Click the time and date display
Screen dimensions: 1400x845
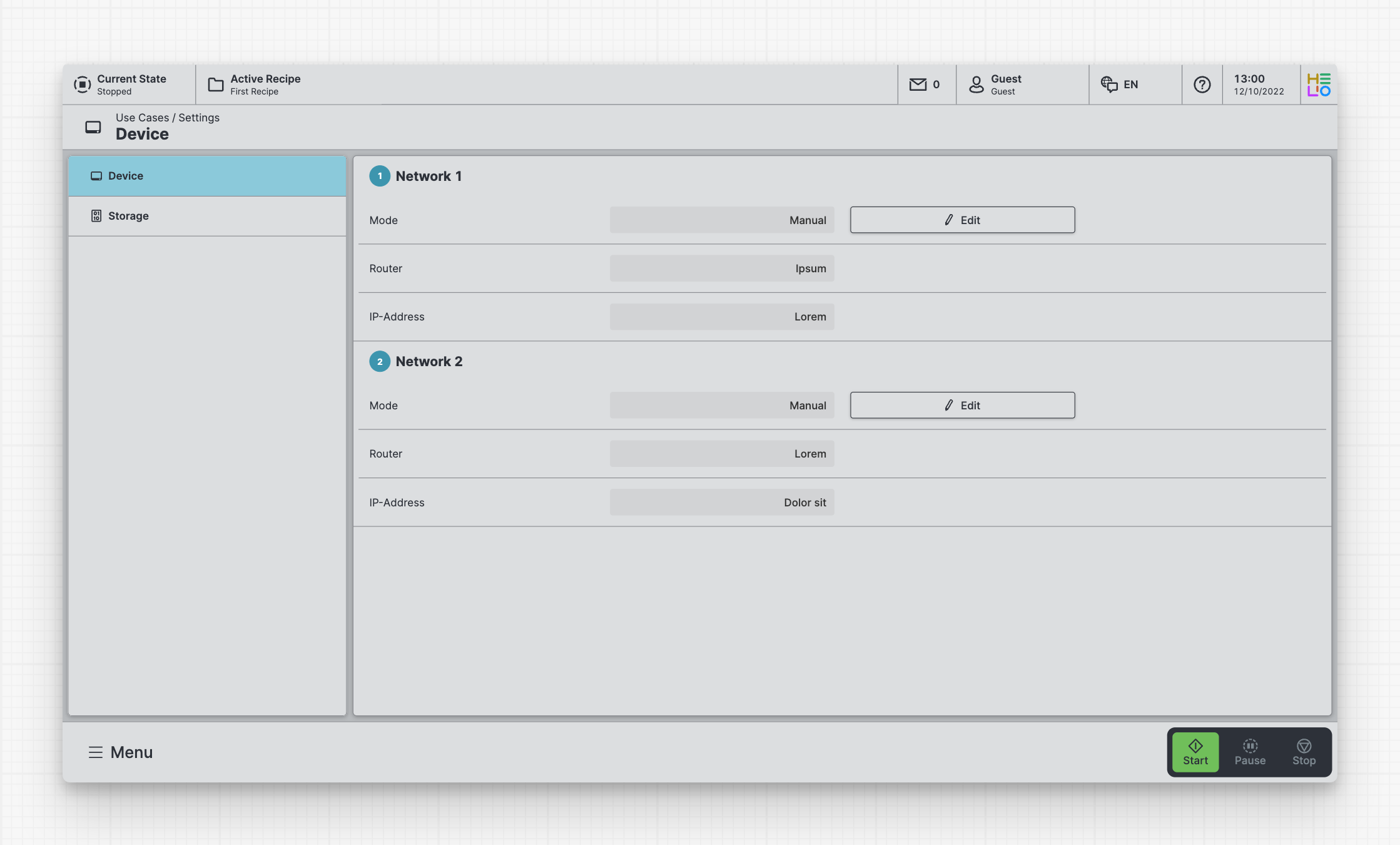tap(1258, 84)
